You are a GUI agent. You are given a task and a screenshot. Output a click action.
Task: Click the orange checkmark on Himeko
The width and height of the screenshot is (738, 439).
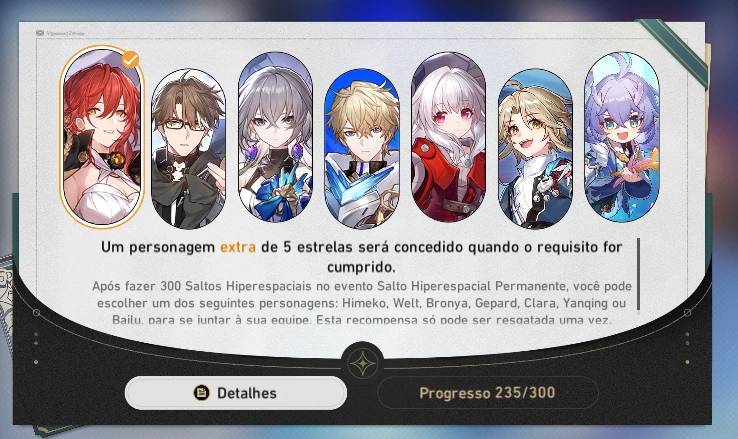pos(130,60)
